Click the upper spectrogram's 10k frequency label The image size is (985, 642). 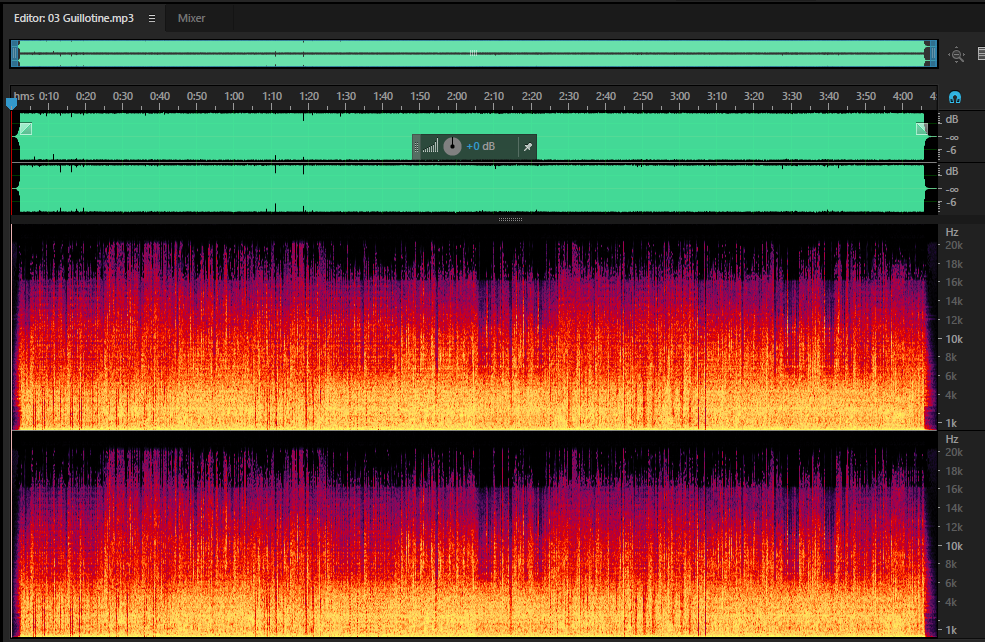pyautogui.click(x=954, y=339)
